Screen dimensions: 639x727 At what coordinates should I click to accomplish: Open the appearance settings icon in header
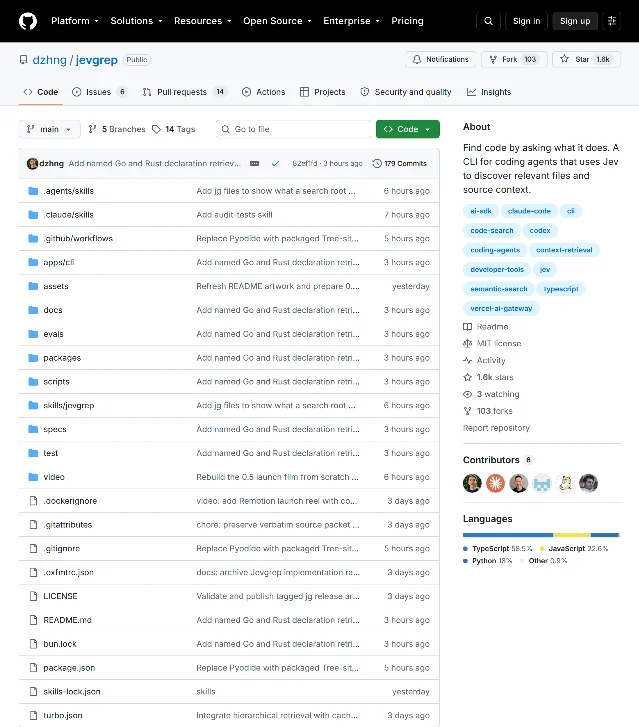point(612,21)
